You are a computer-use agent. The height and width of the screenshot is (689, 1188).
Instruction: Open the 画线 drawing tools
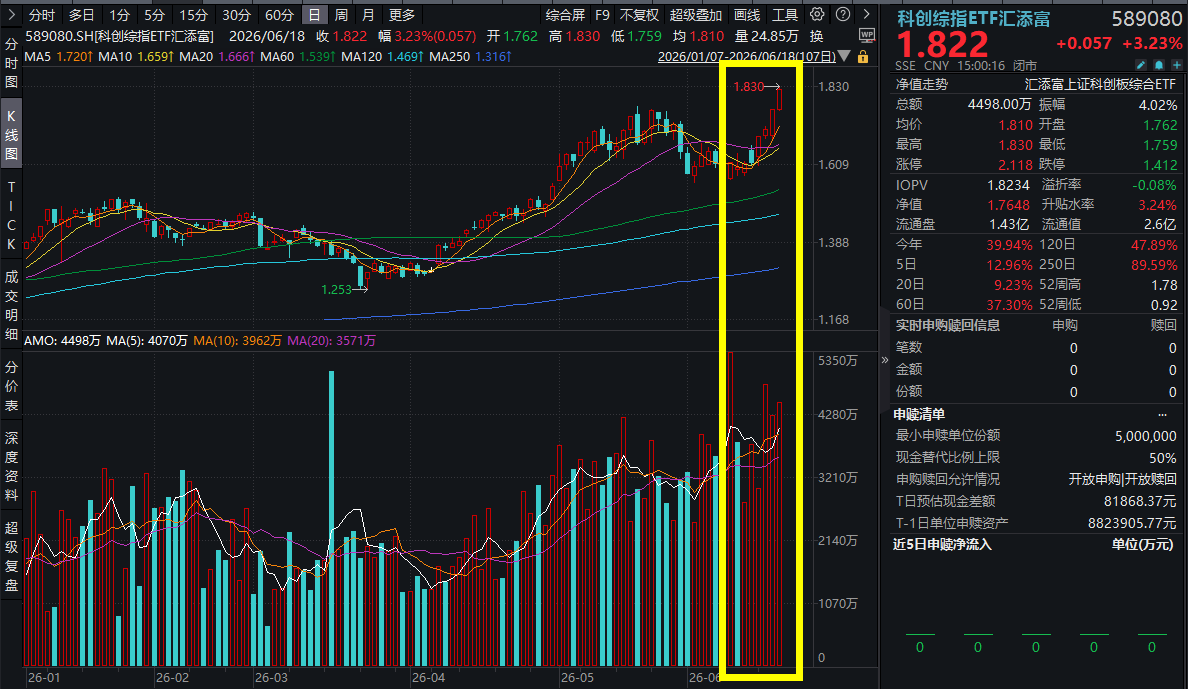coord(746,15)
